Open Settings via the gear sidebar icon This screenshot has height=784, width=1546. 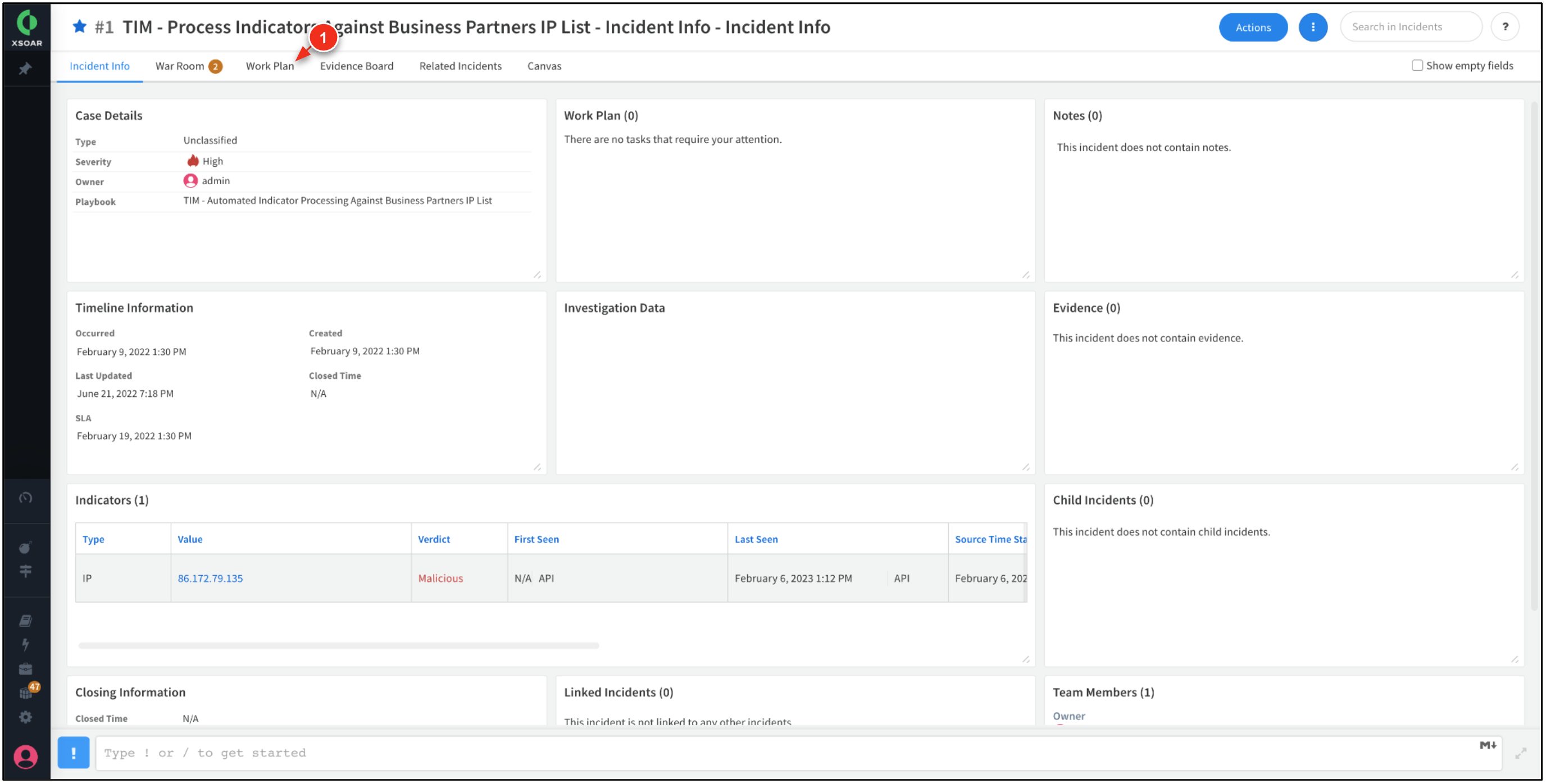[25, 717]
